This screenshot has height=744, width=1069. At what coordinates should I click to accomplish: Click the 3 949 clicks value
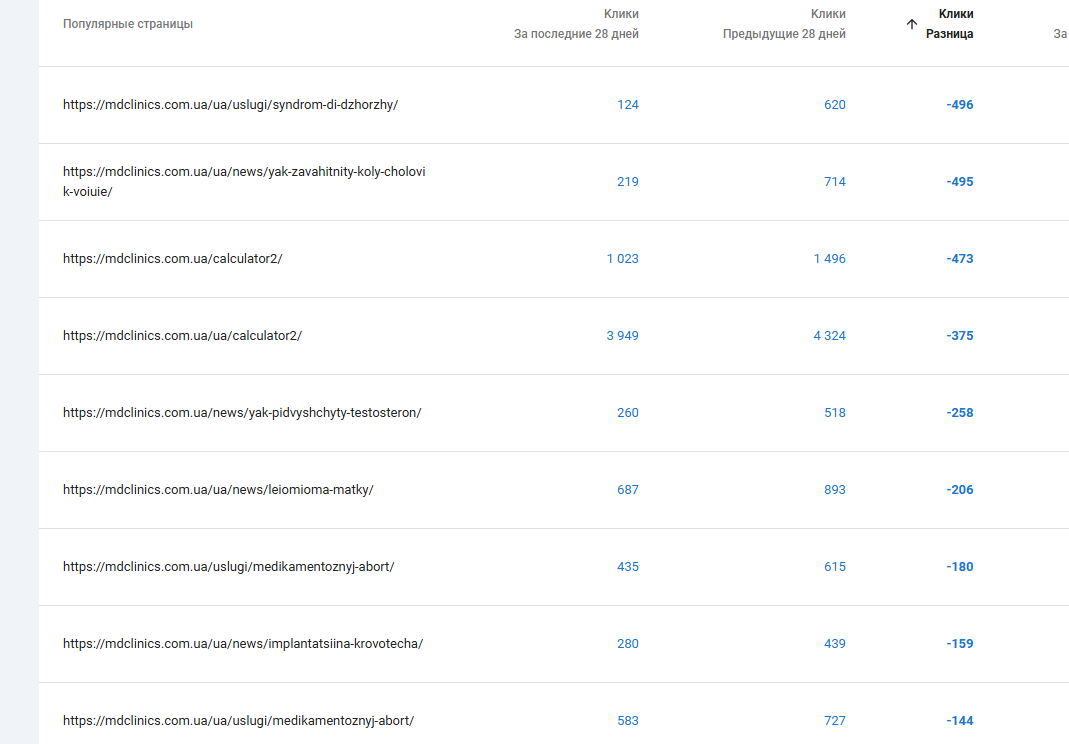[622, 336]
